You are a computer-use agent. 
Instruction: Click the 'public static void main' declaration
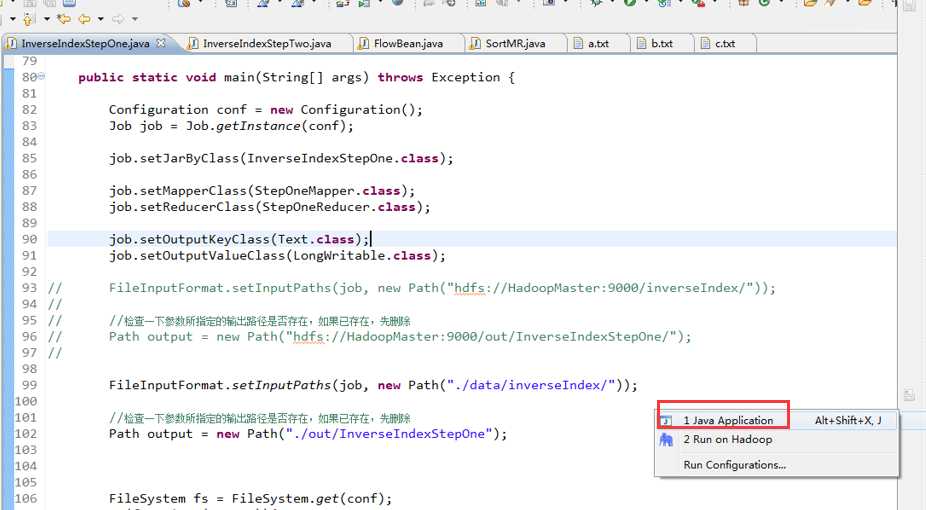[296, 77]
